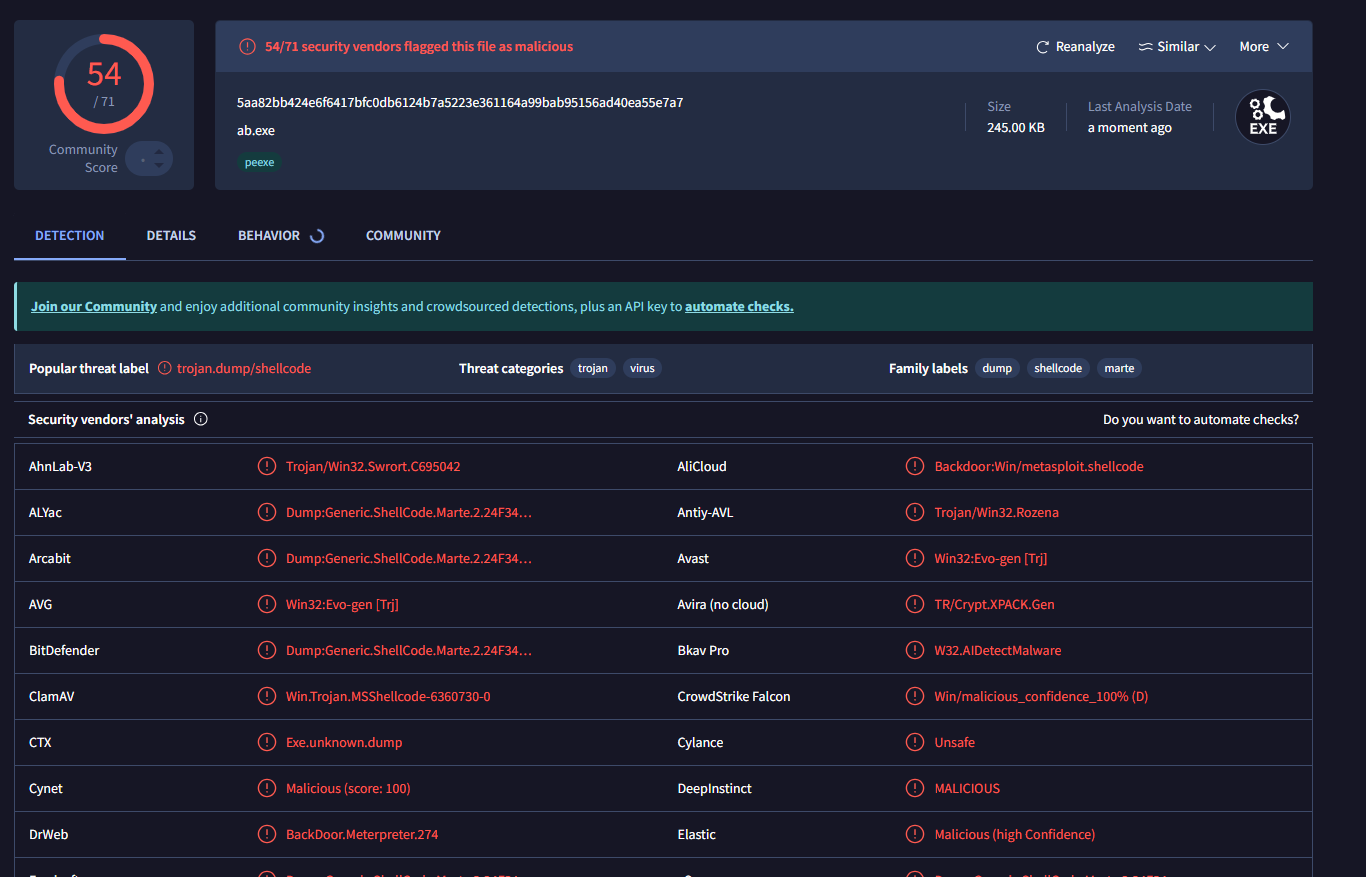
Task: Click the alert icon in ClamAV row
Action: [x=267, y=696]
